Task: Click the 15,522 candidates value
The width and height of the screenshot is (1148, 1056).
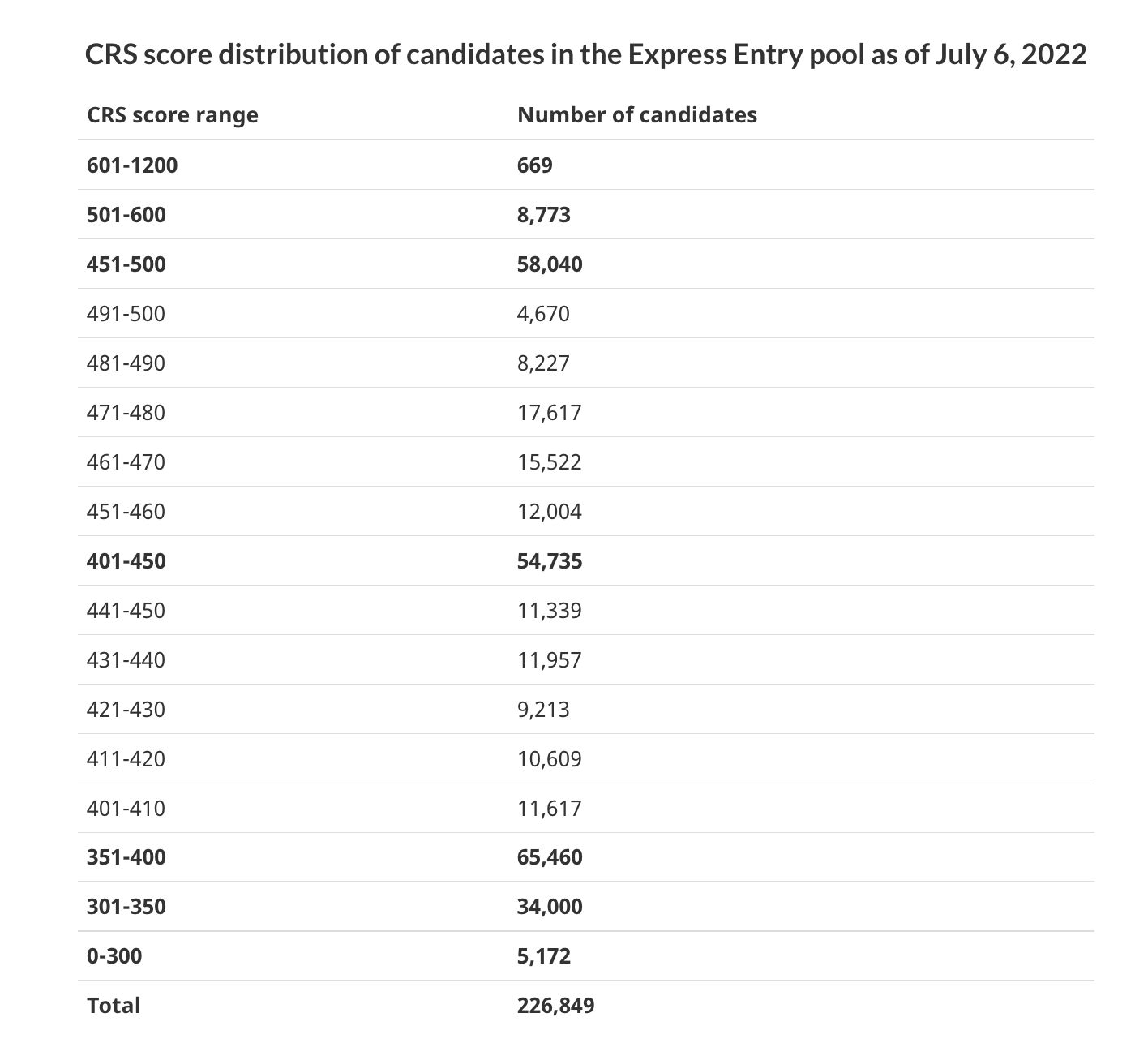Action: 550,462
